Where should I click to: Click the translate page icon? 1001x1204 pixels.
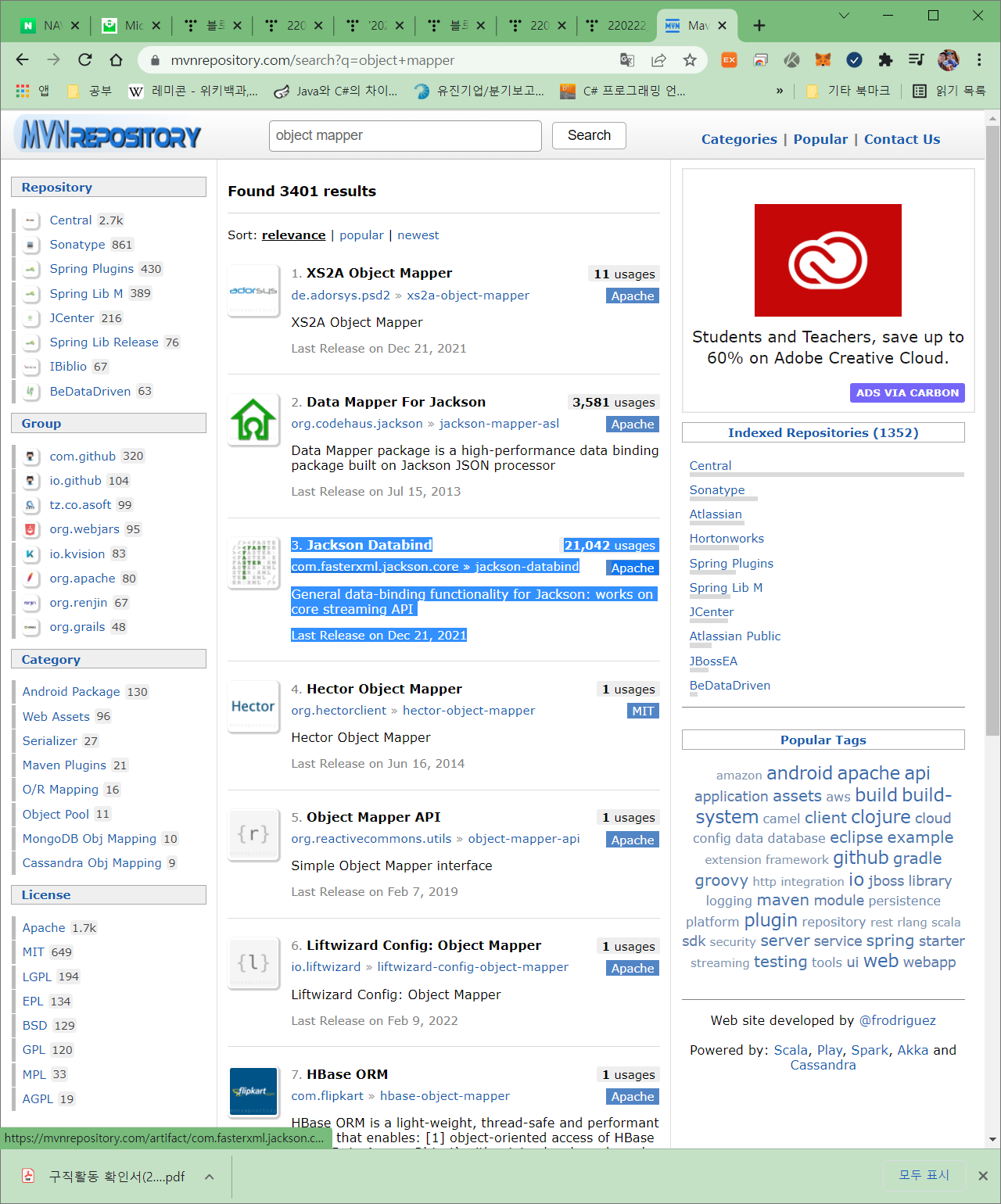[627, 59]
